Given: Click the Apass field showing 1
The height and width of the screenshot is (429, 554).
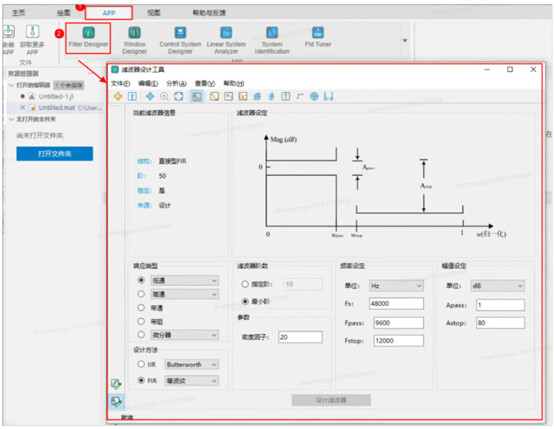Looking at the screenshot, I should tap(500, 305).
